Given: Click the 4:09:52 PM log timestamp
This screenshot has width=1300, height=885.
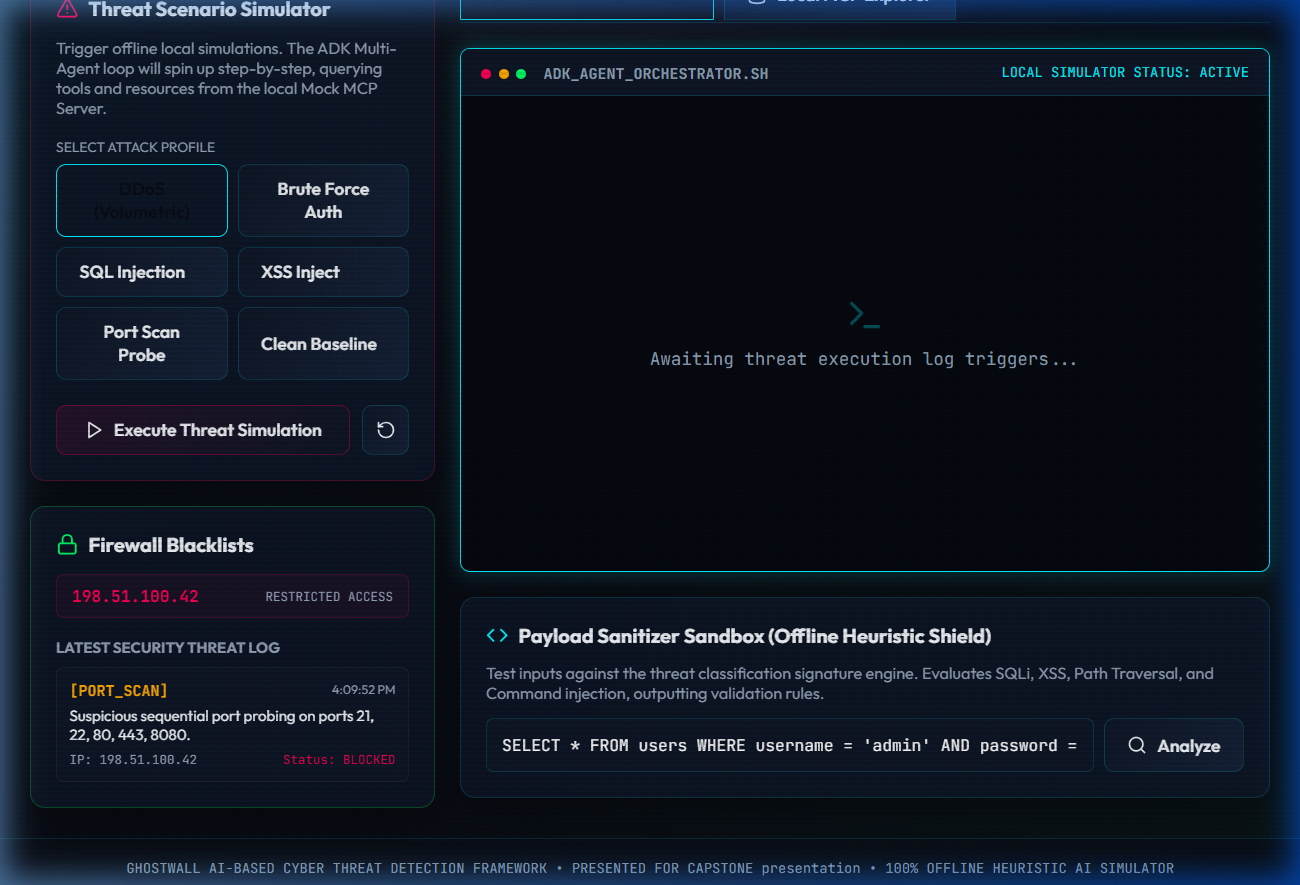Looking at the screenshot, I should 363,690.
